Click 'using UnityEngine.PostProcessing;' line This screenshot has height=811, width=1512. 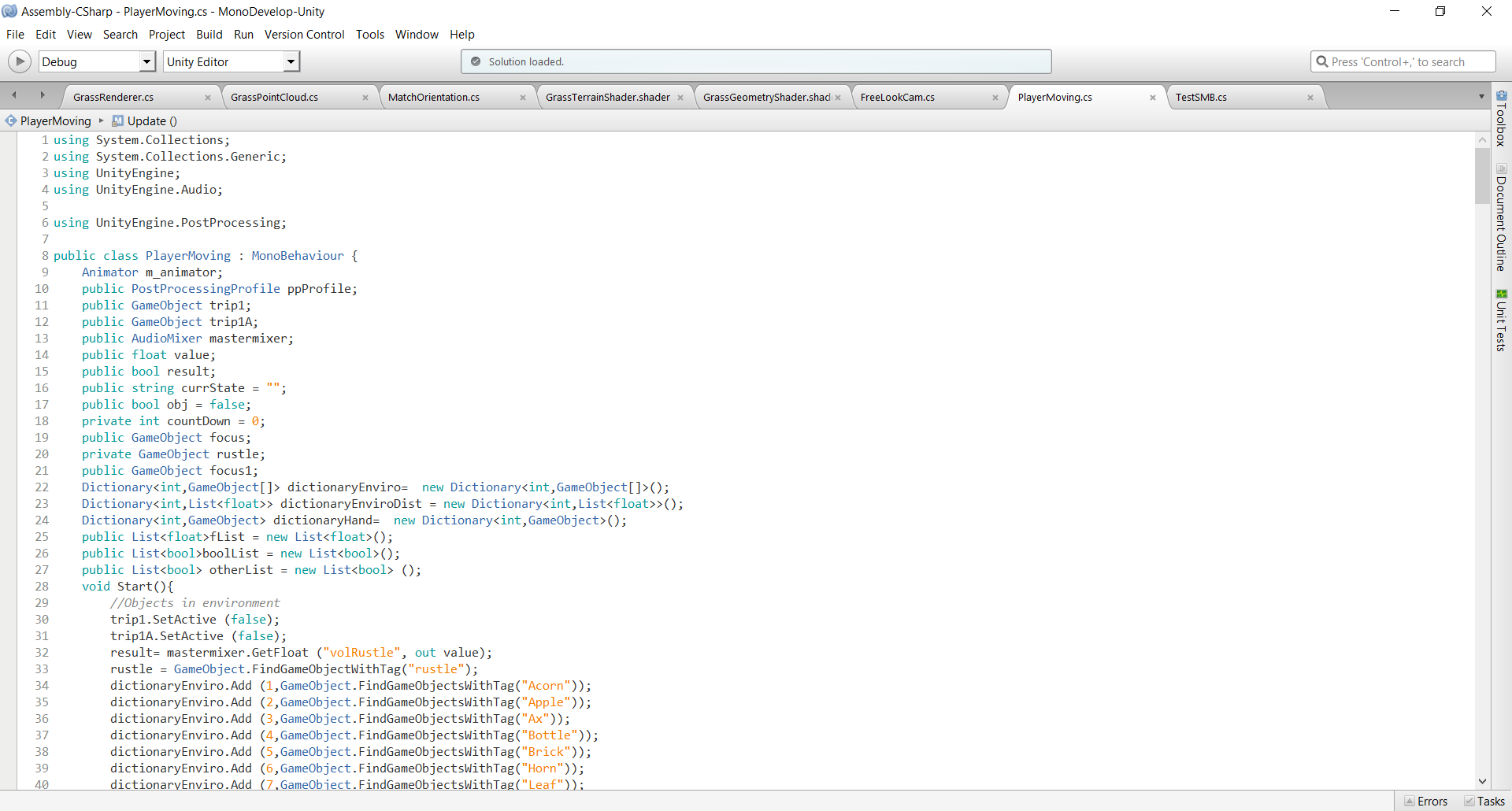pos(170,223)
